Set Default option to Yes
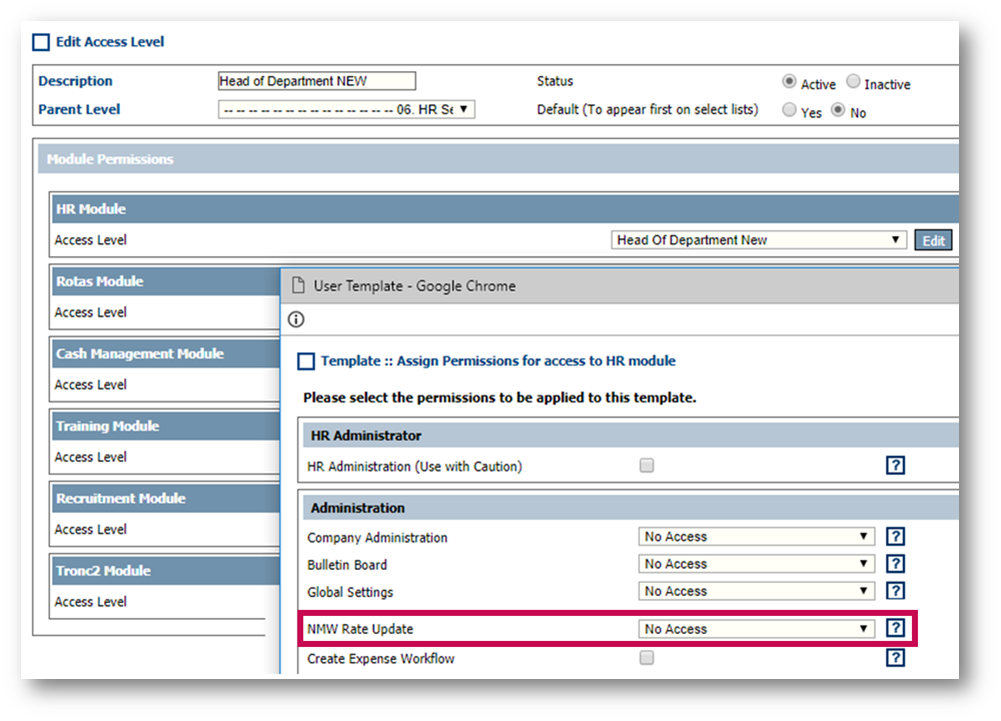 point(790,110)
